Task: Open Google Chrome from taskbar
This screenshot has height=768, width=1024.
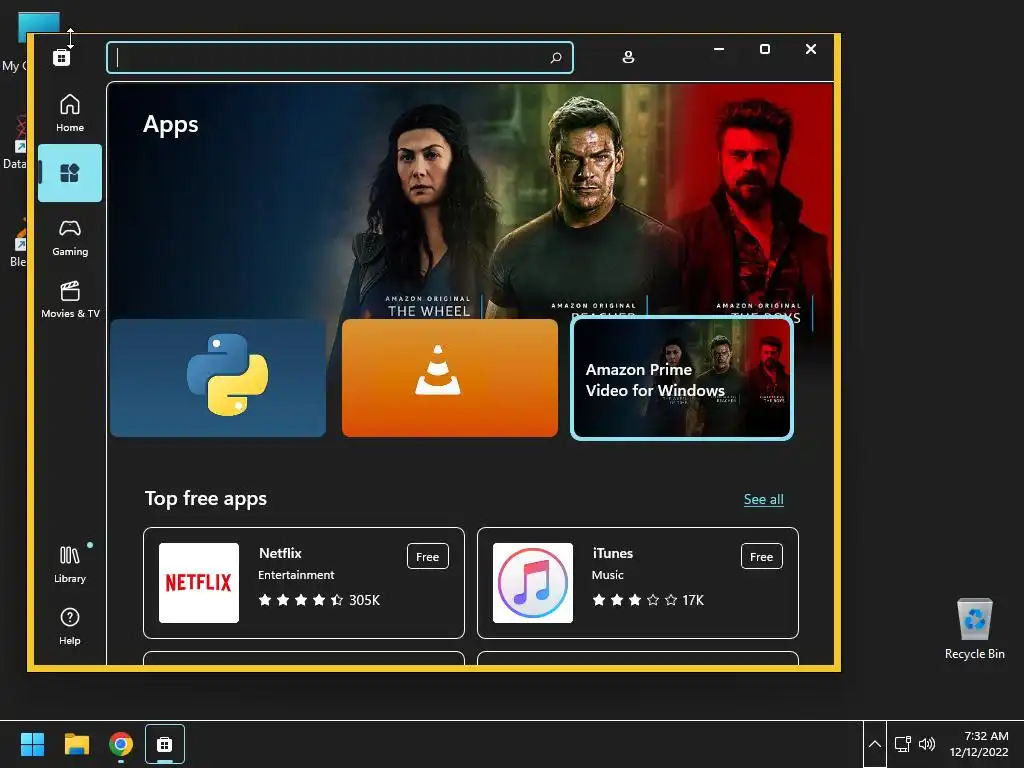Action: point(121,744)
